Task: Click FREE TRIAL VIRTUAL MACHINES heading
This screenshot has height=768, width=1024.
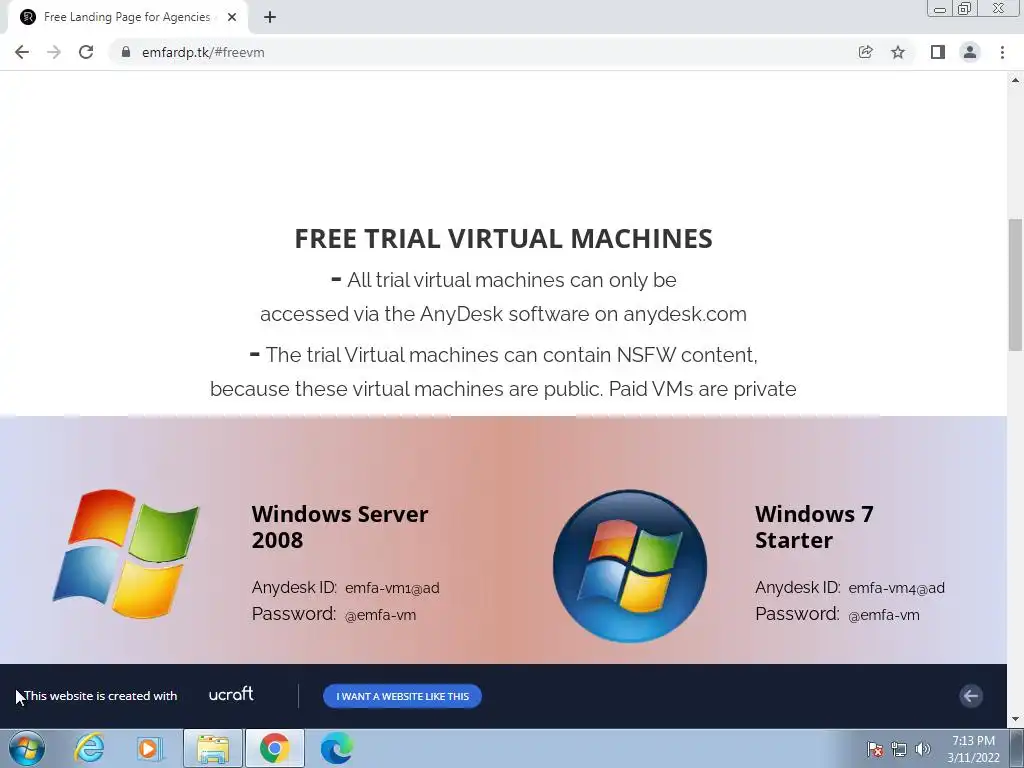Action: pos(504,238)
